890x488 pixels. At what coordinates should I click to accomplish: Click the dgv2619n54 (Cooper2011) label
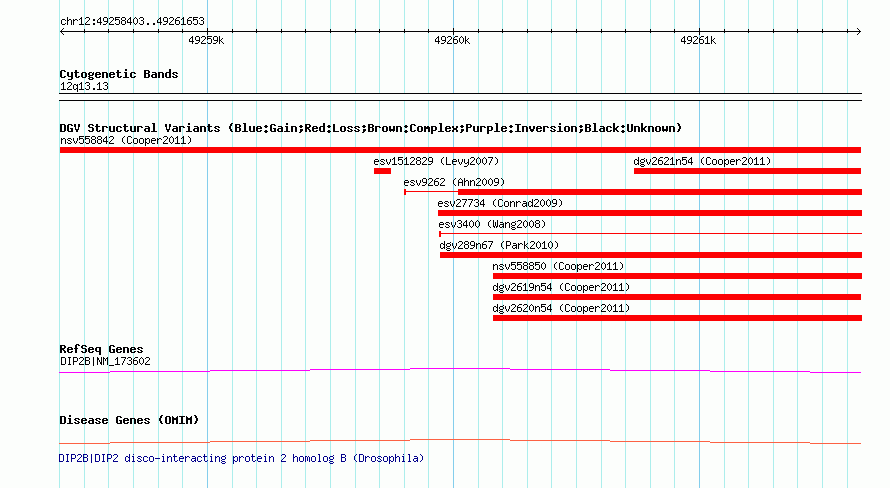point(561,287)
